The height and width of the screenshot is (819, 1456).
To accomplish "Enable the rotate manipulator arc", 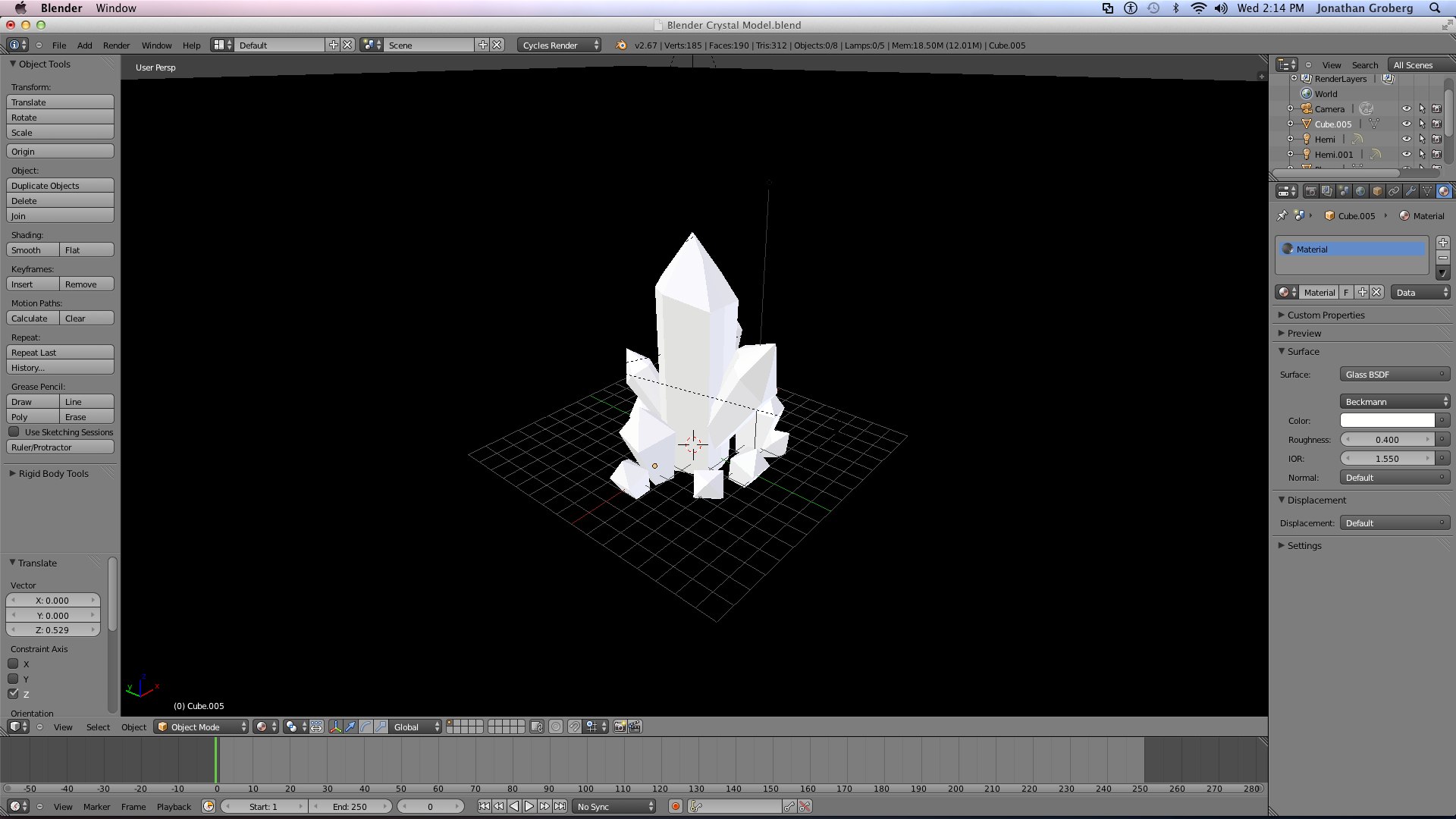I will 366,726.
